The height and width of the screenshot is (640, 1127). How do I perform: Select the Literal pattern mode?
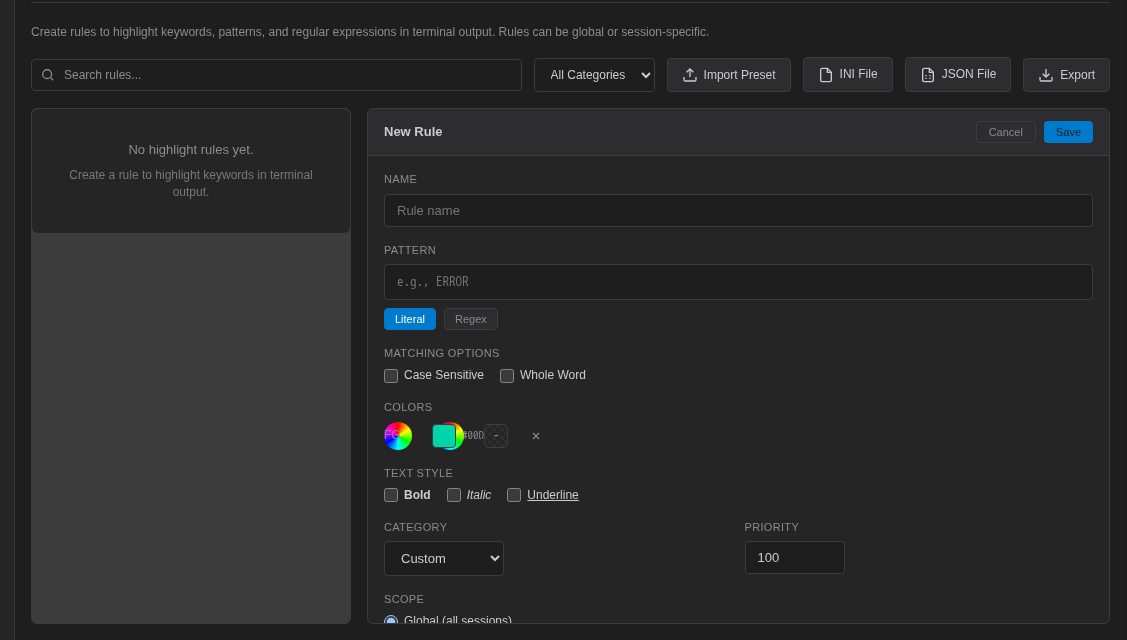pos(410,319)
